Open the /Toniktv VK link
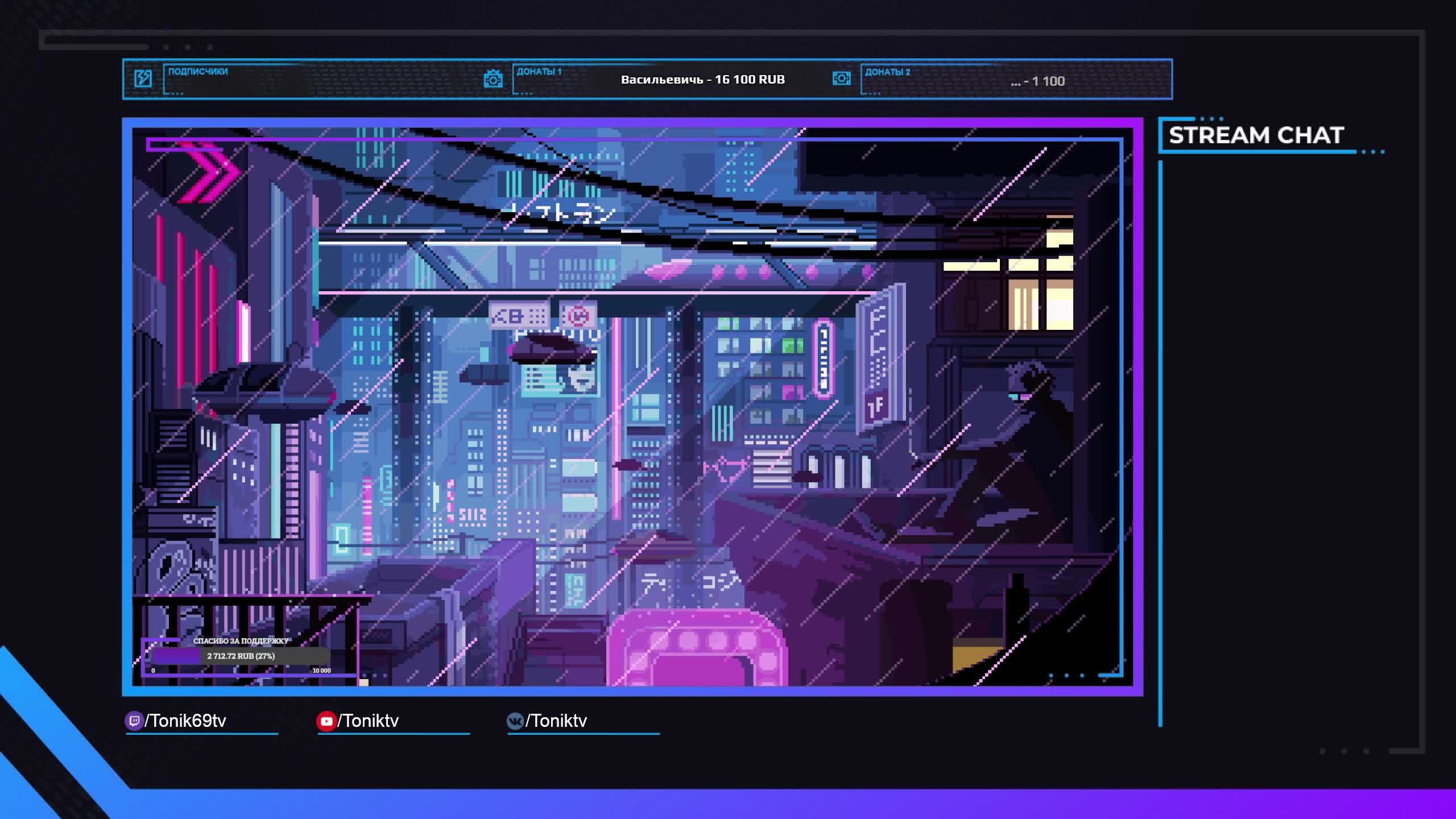1456x819 pixels. (556, 721)
